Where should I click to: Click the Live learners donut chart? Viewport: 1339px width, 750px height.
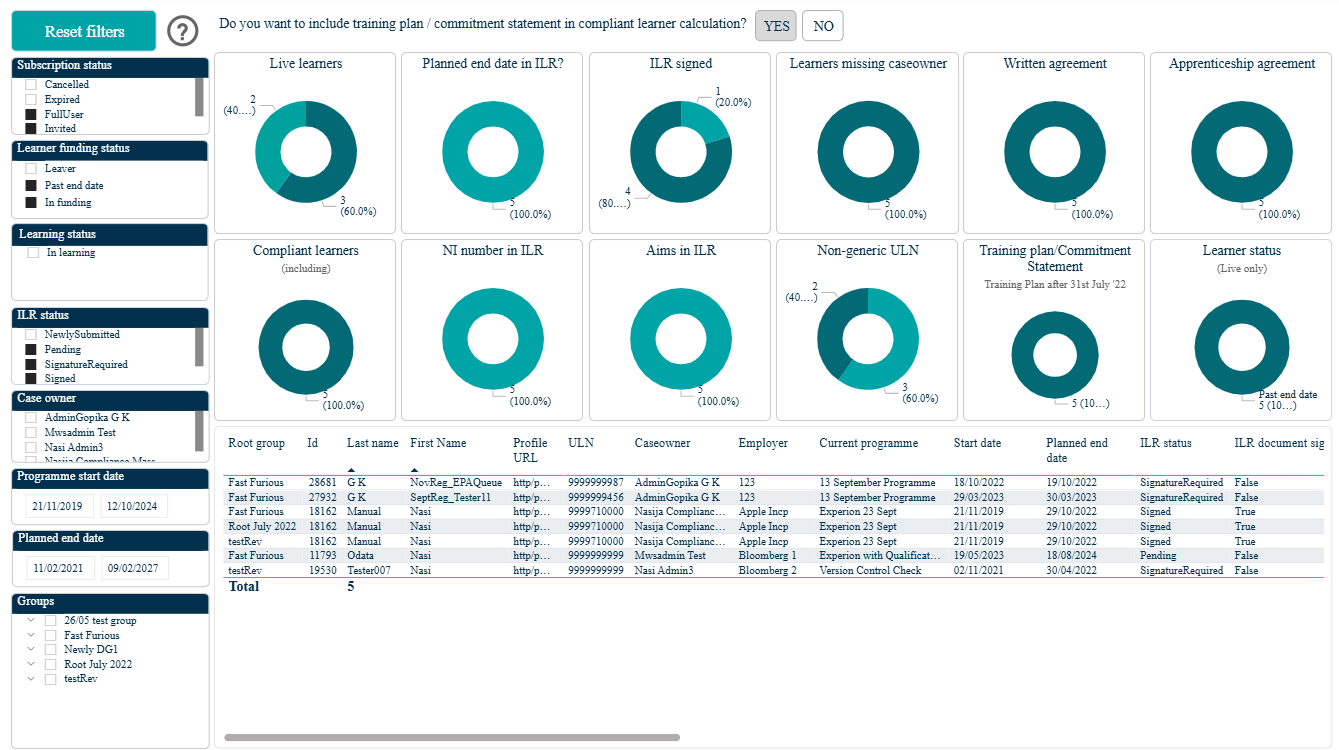coord(306,152)
